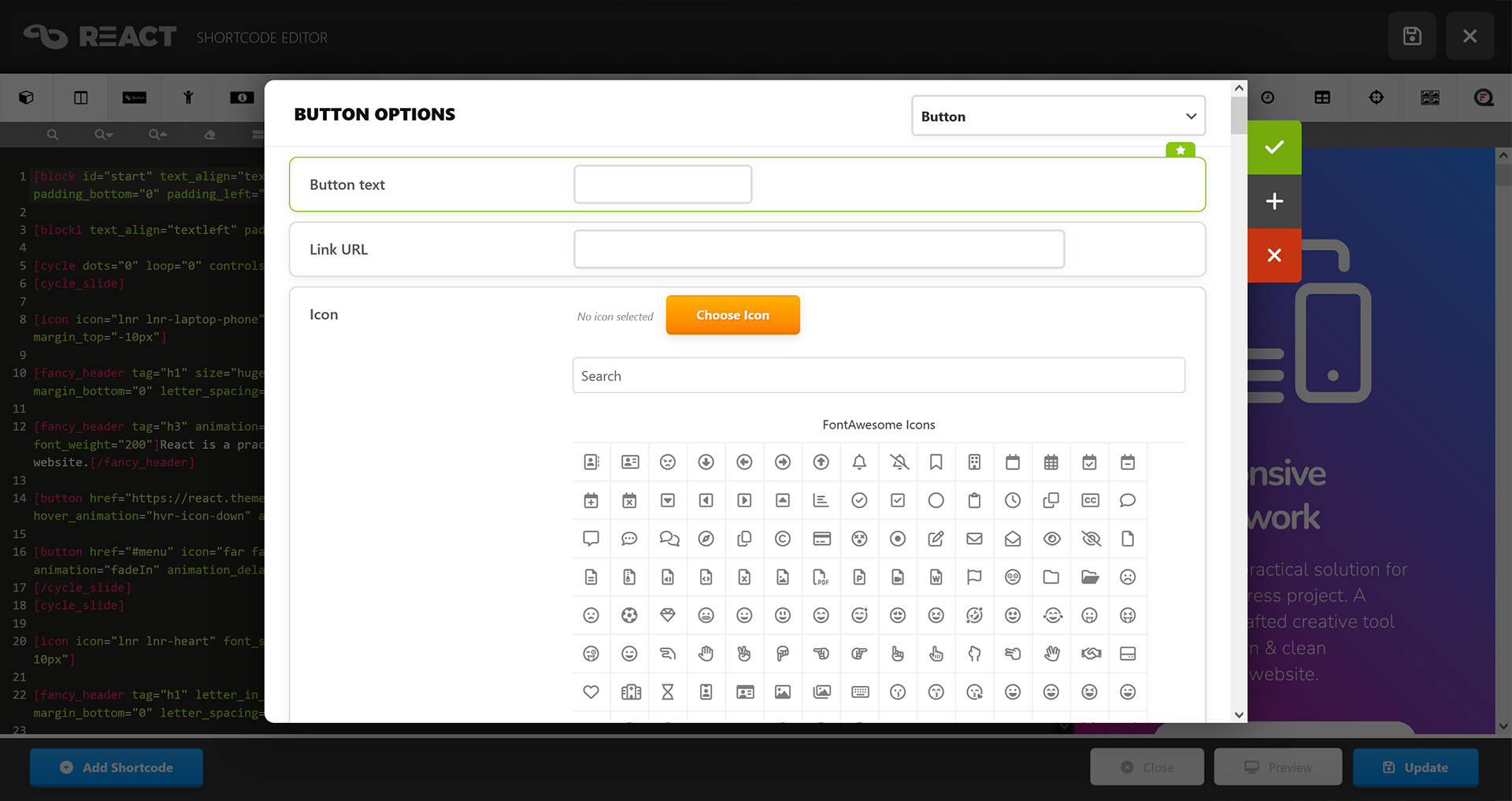Pick the eye-slash icon
Image resolution: width=1512 pixels, height=801 pixels.
(x=1091, y=539)
